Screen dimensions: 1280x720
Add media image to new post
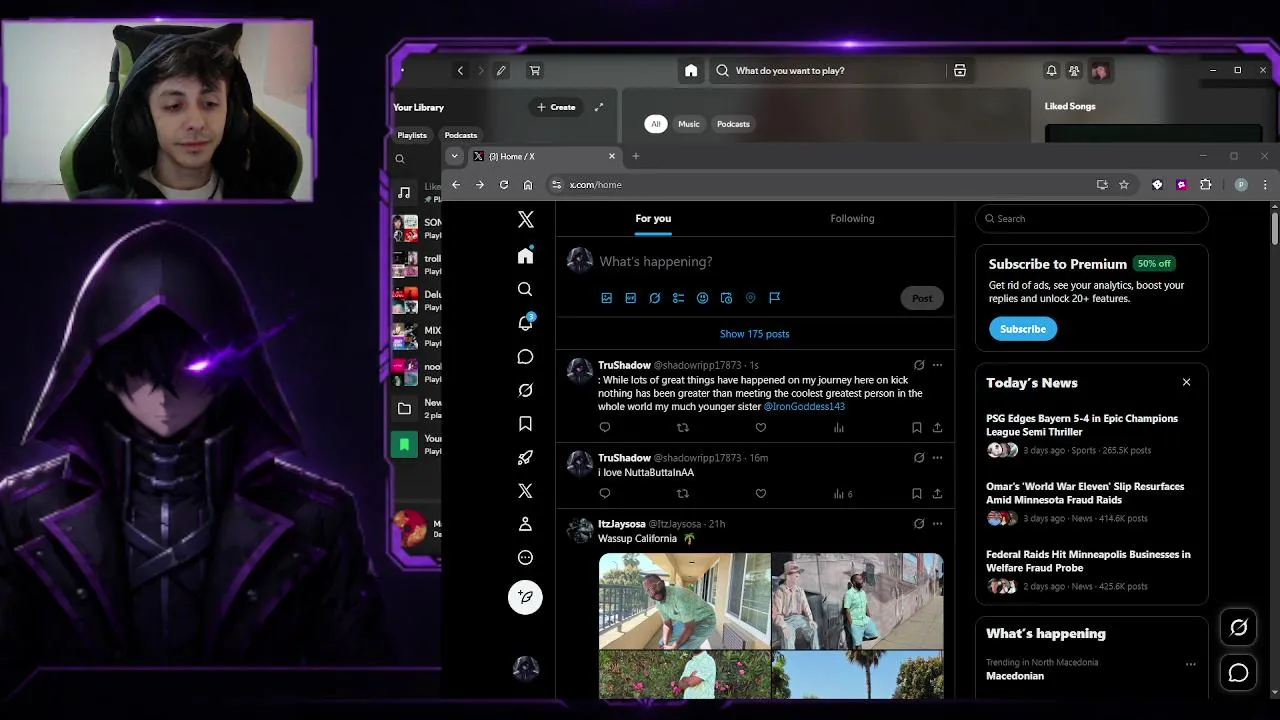pyautogui.click(x=606, y=298)
